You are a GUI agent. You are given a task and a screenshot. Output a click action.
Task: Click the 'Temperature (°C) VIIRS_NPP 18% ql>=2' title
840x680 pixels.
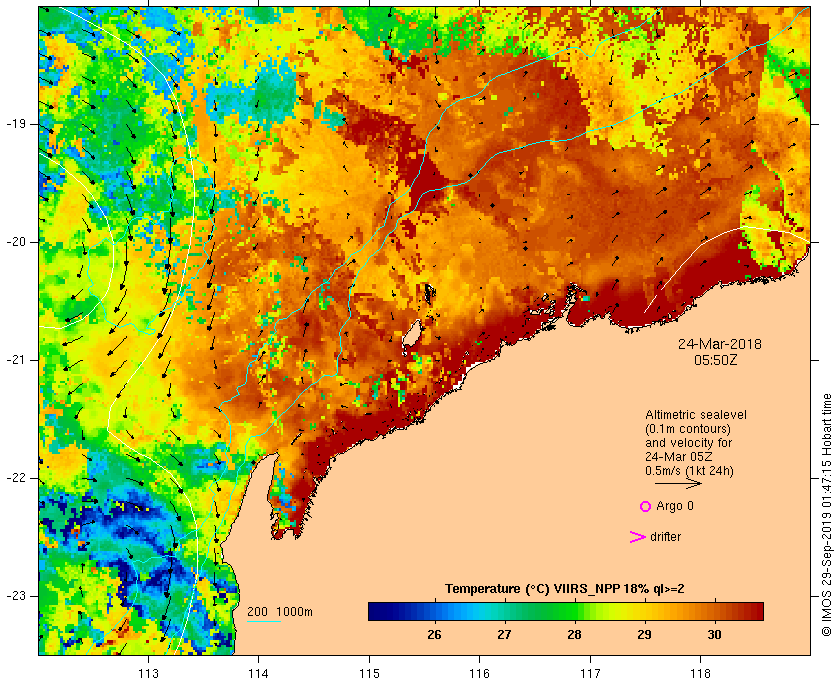[x=565, y=589]
